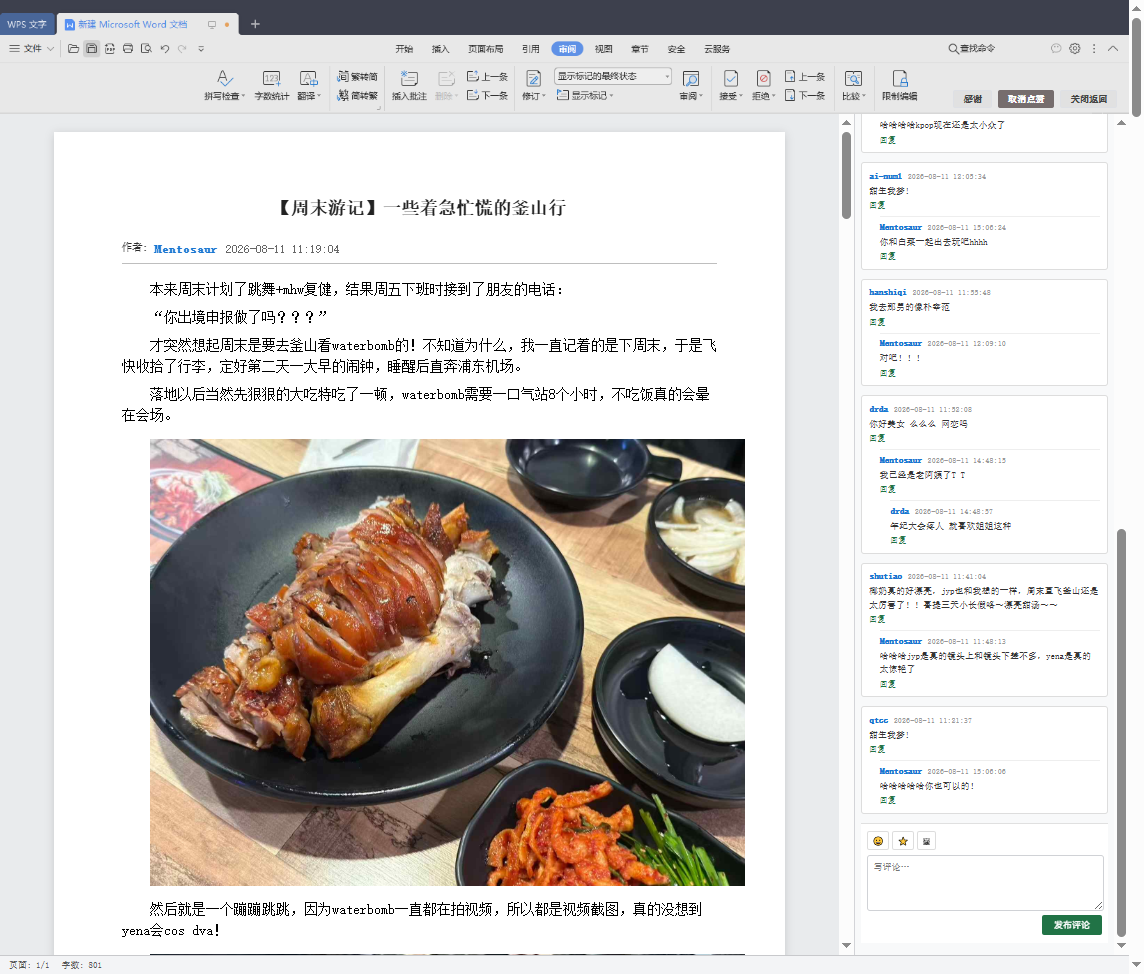This screenshot has height=974, width=1144.
Task: Click the print preview icon in quick toolbar
Action: pyautogui.click(x=146, y=48)
